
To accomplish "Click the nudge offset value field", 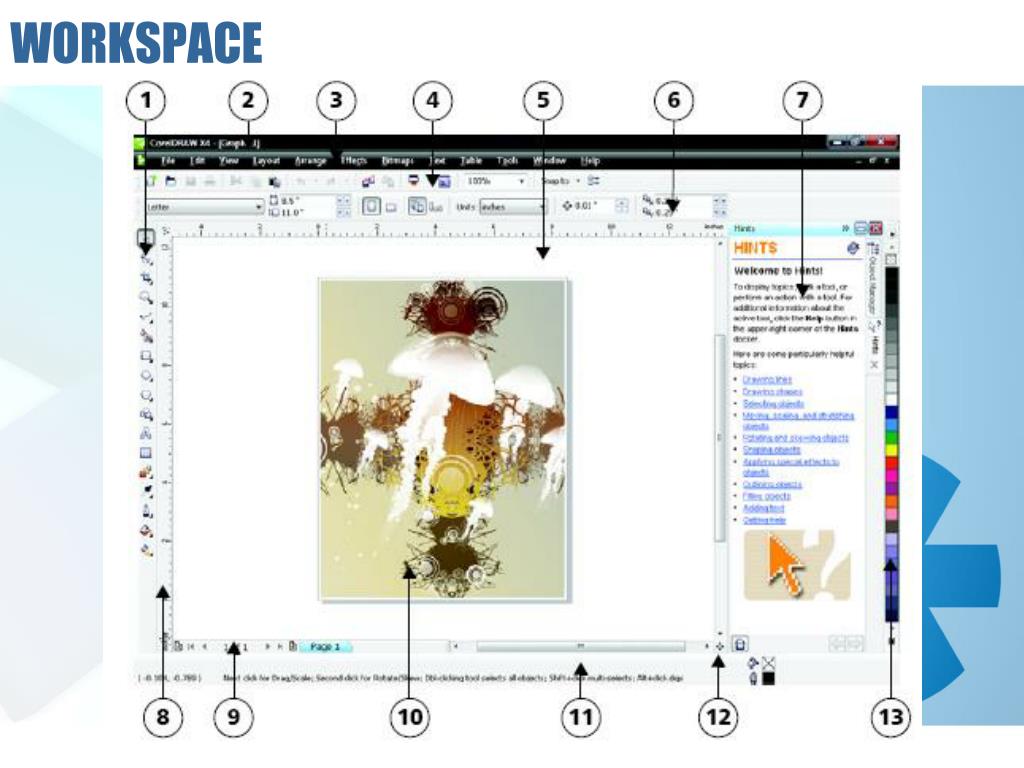I will (x=588, y=206).
